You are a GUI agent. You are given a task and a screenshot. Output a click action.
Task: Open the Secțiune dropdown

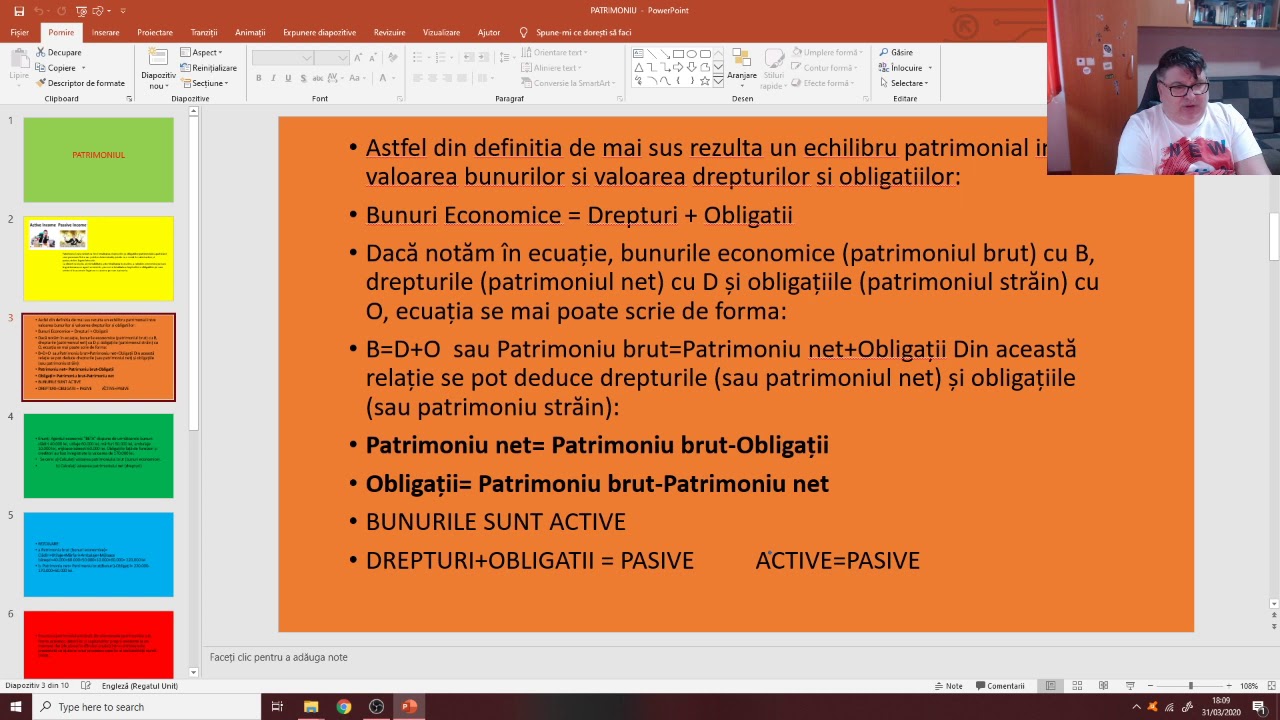pos(204,83)
